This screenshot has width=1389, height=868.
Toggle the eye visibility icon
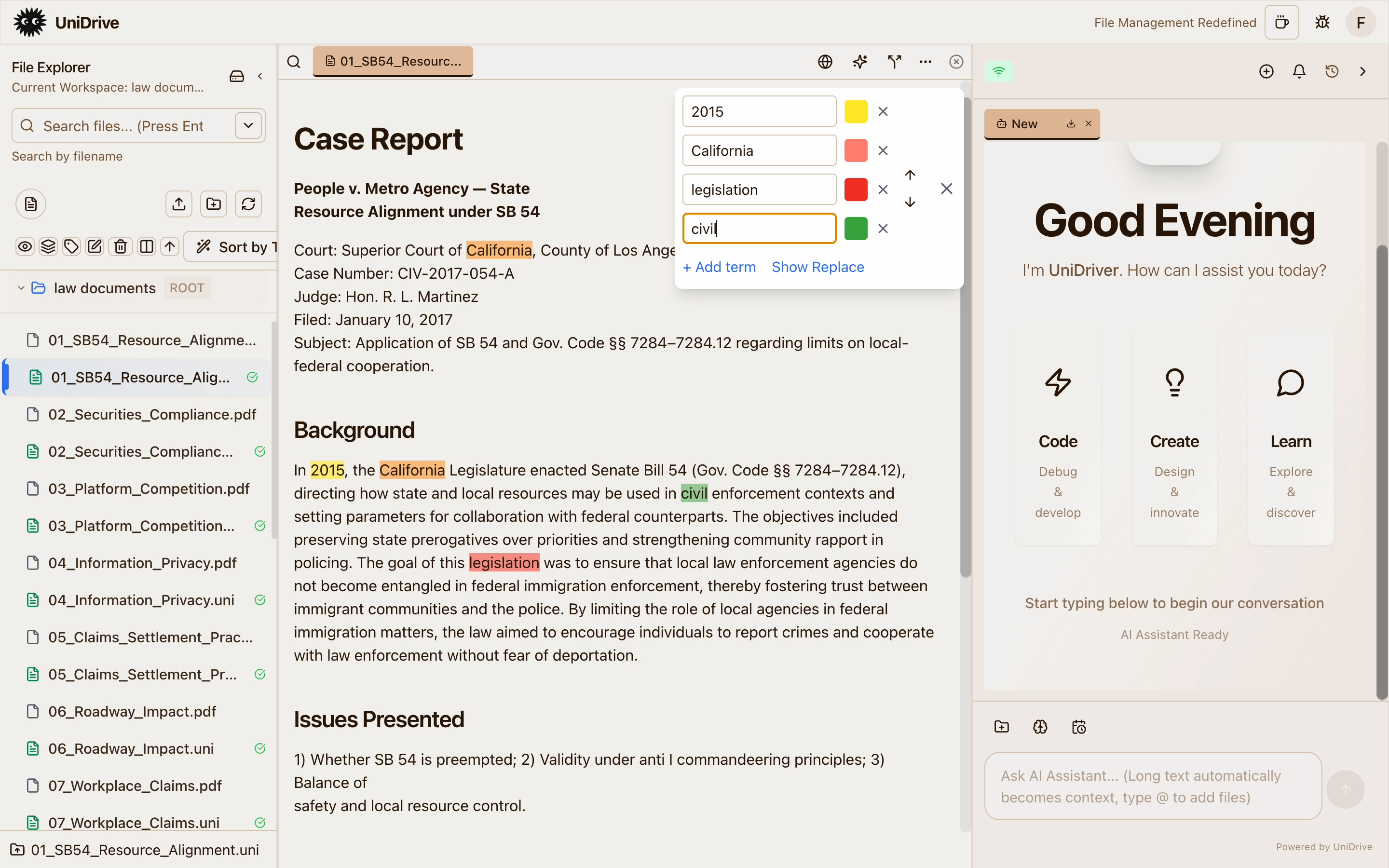pos(25,247)
